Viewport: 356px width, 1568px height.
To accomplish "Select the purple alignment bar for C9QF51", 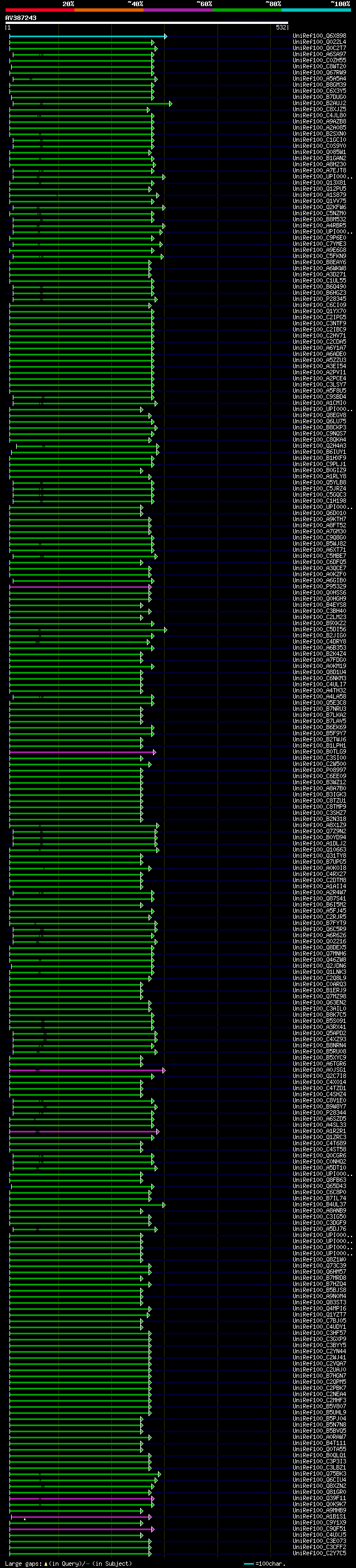I will click(x=82, y=1529).
